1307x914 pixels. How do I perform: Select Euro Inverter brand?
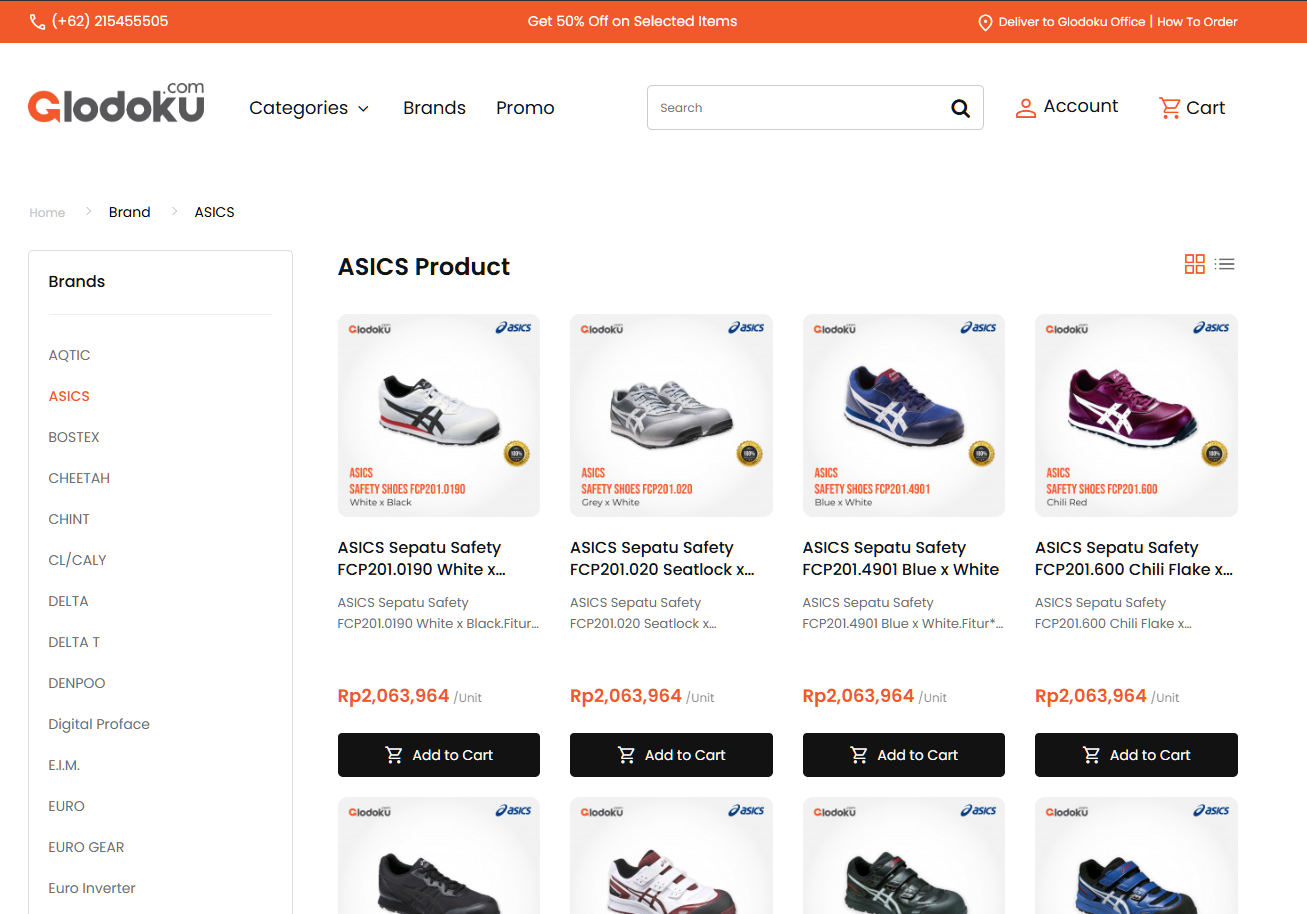coord(92,888)
